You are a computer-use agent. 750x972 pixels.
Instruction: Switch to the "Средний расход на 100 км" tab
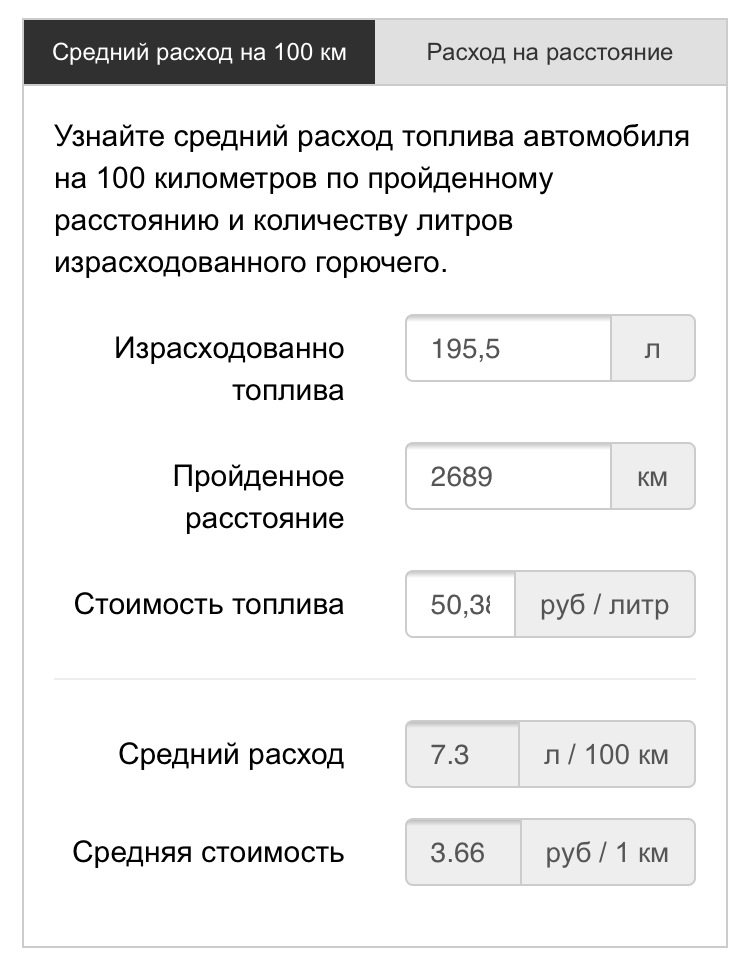(x=199, y=52)
